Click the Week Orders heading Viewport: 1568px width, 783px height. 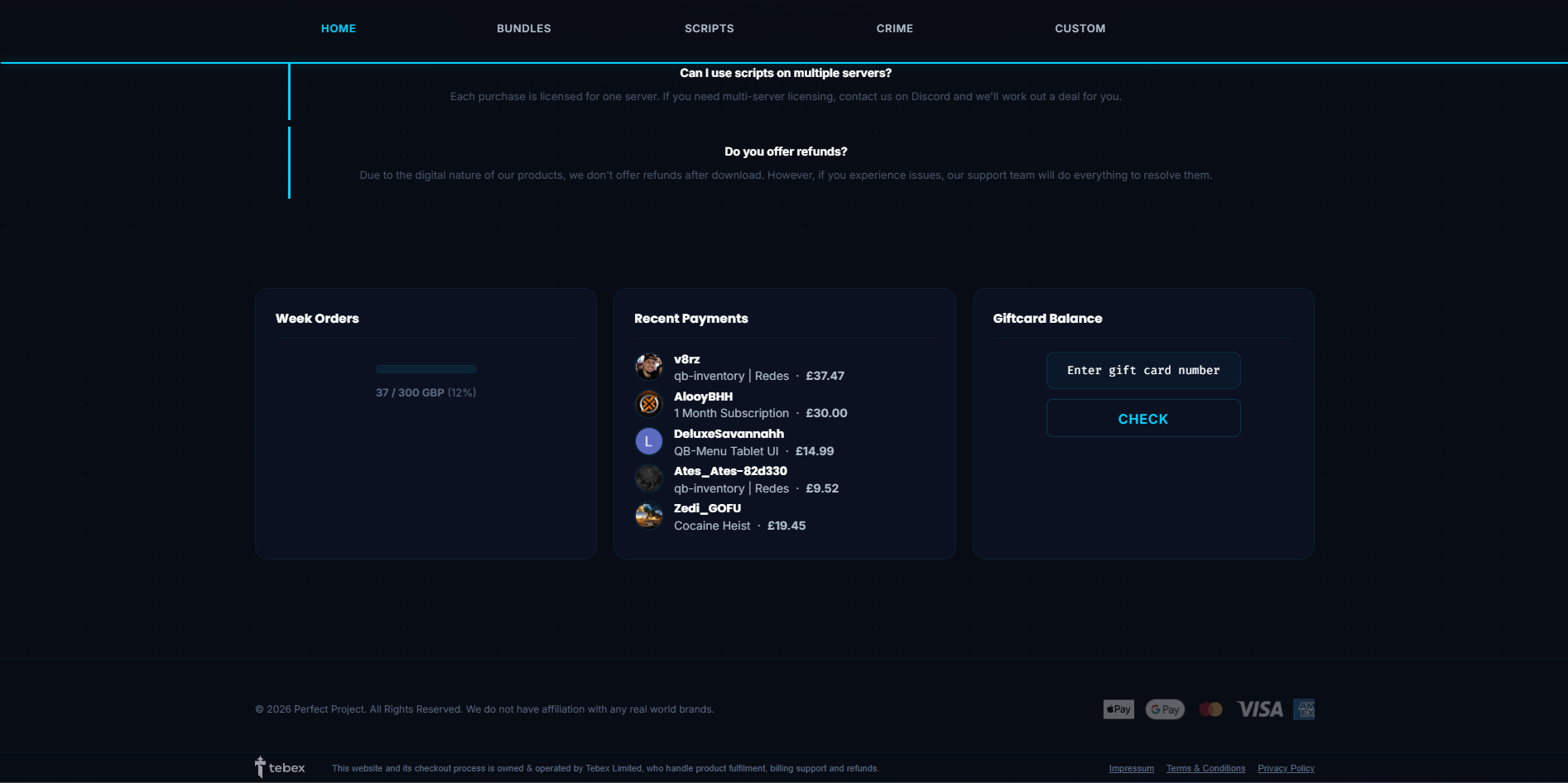317,319
